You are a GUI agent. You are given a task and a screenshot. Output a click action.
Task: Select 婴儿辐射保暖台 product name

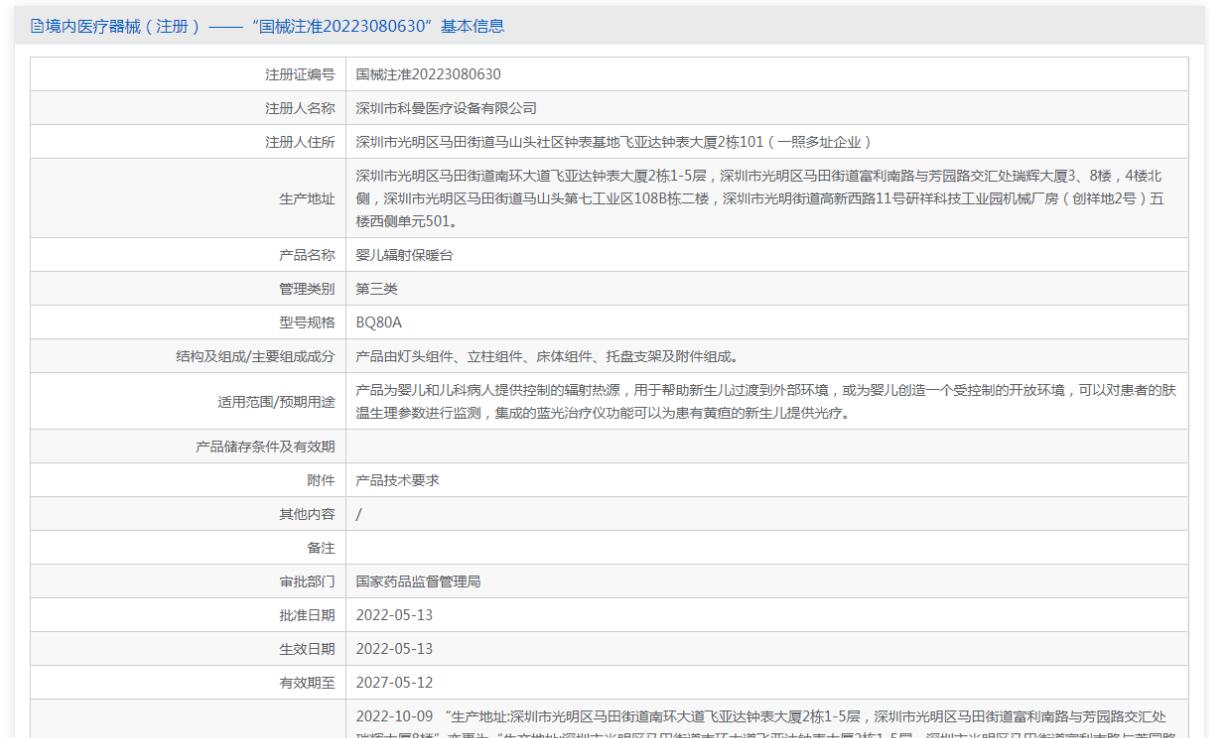pos(404,256)
